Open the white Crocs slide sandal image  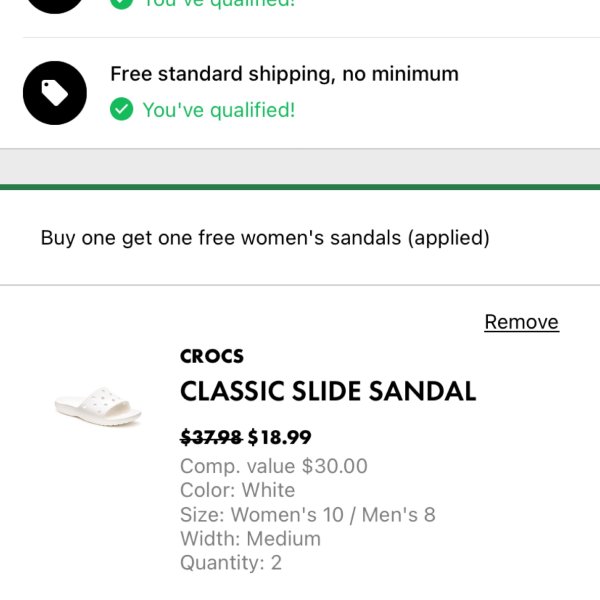pyautogui.click(x=98, y=407)
